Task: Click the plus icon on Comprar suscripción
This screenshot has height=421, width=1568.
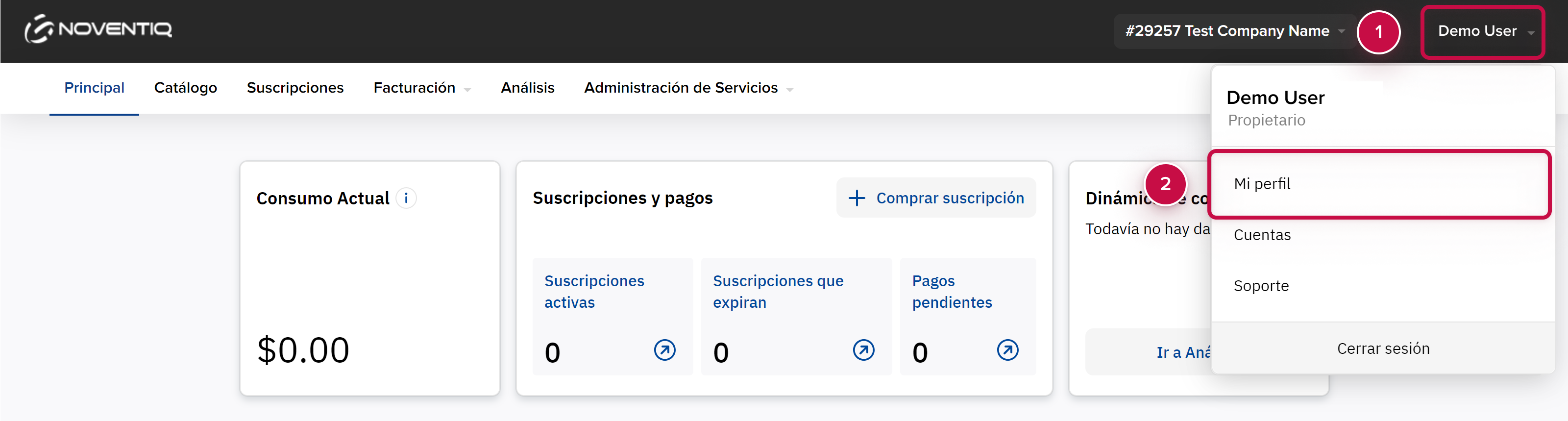Action: pyautogui.click(x=857, y=198)
